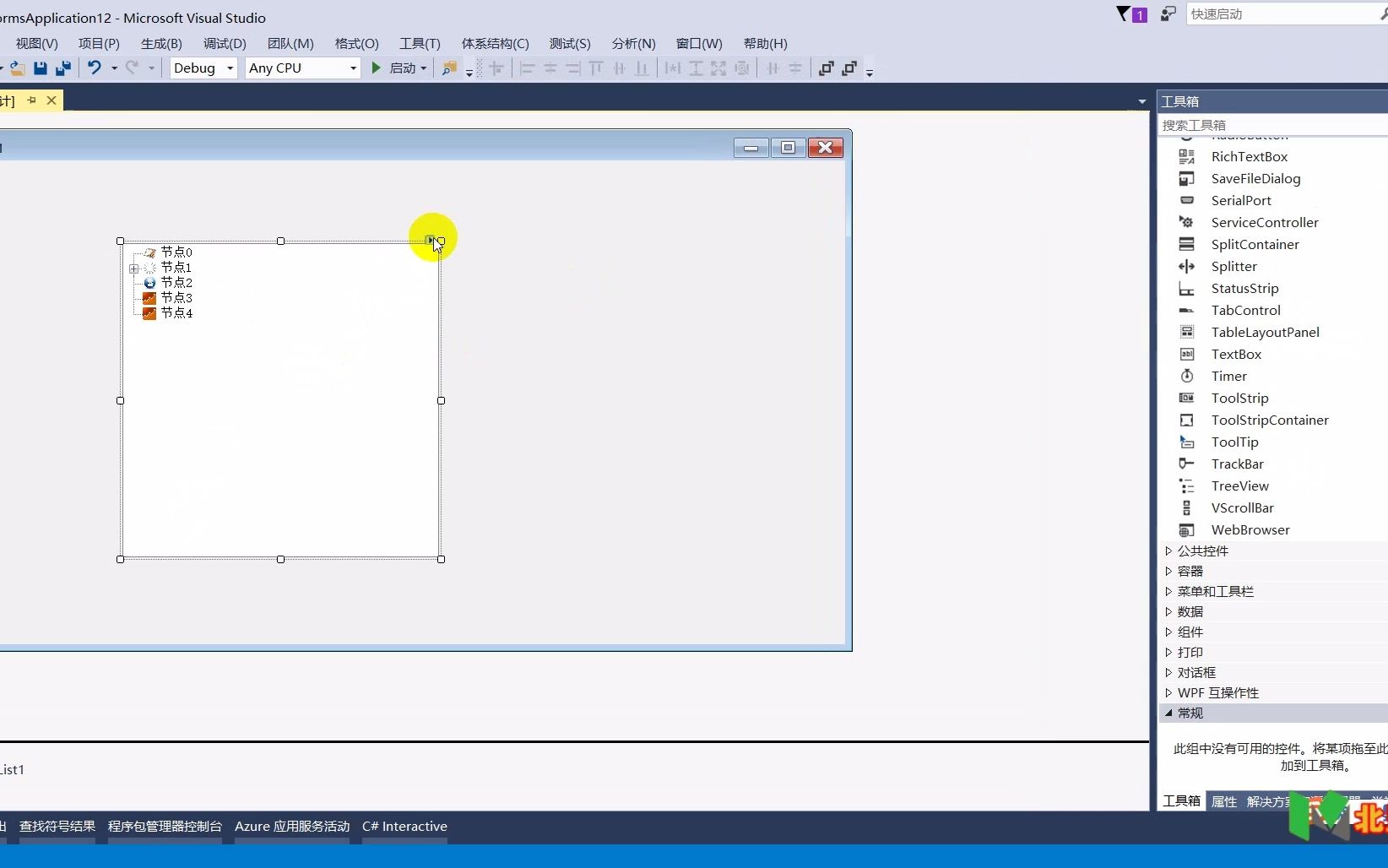Click the Open File toolbar icon
The image size is (1388, 868).
point(17,68)
